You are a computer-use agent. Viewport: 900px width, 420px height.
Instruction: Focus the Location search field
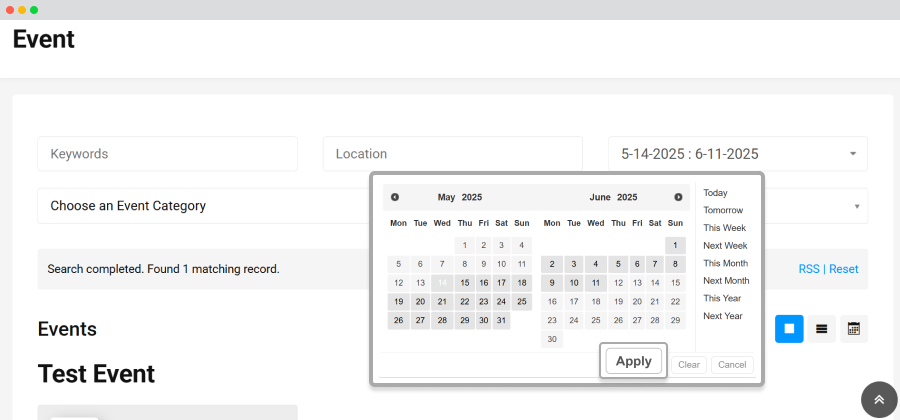453,154
